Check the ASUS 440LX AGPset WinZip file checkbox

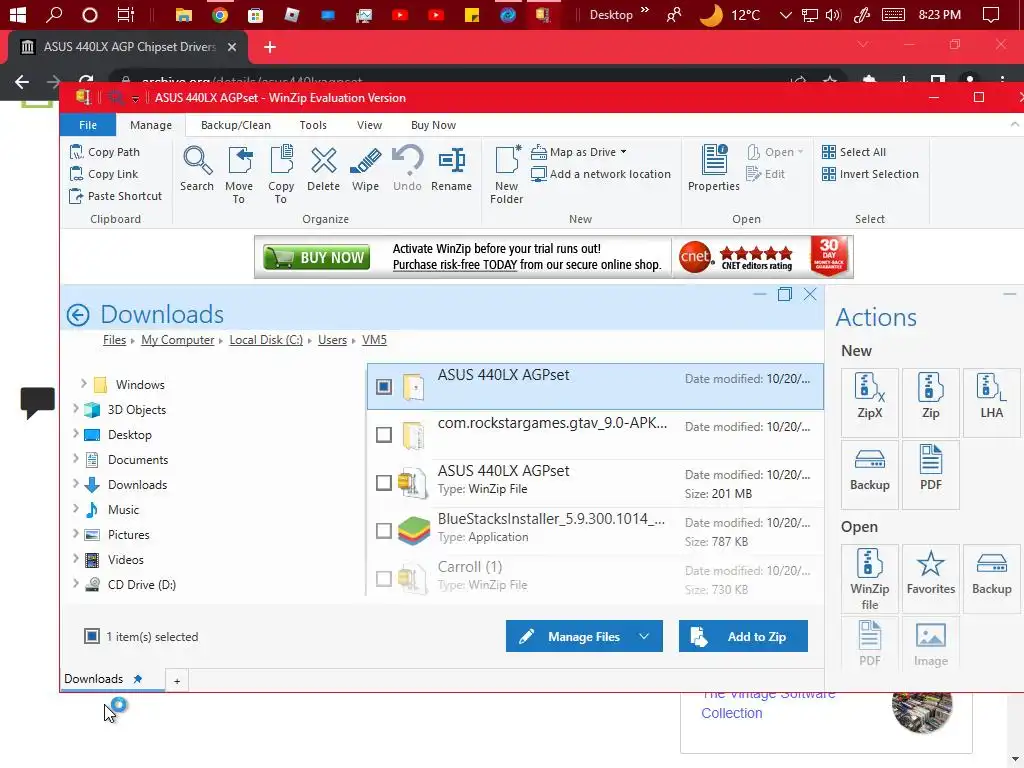click(384, 483)
